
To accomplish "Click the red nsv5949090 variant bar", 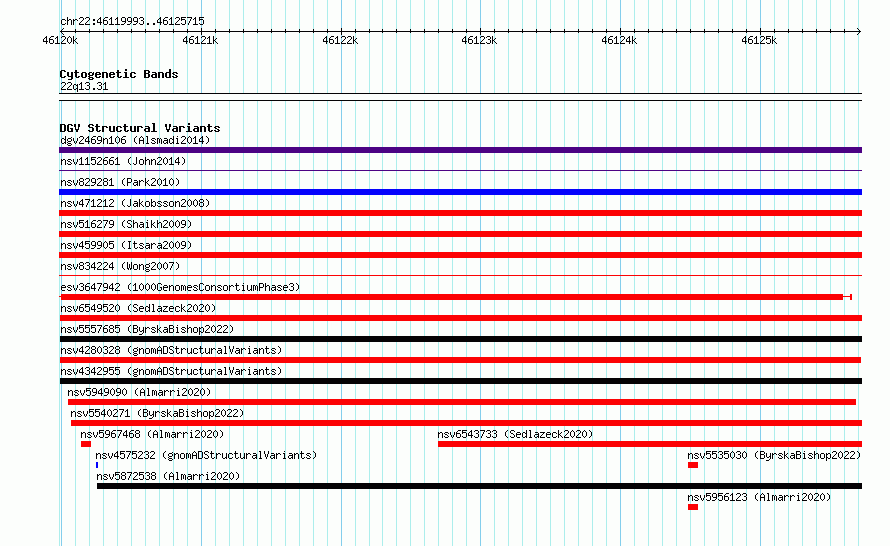I will click(x=461, y=402).
